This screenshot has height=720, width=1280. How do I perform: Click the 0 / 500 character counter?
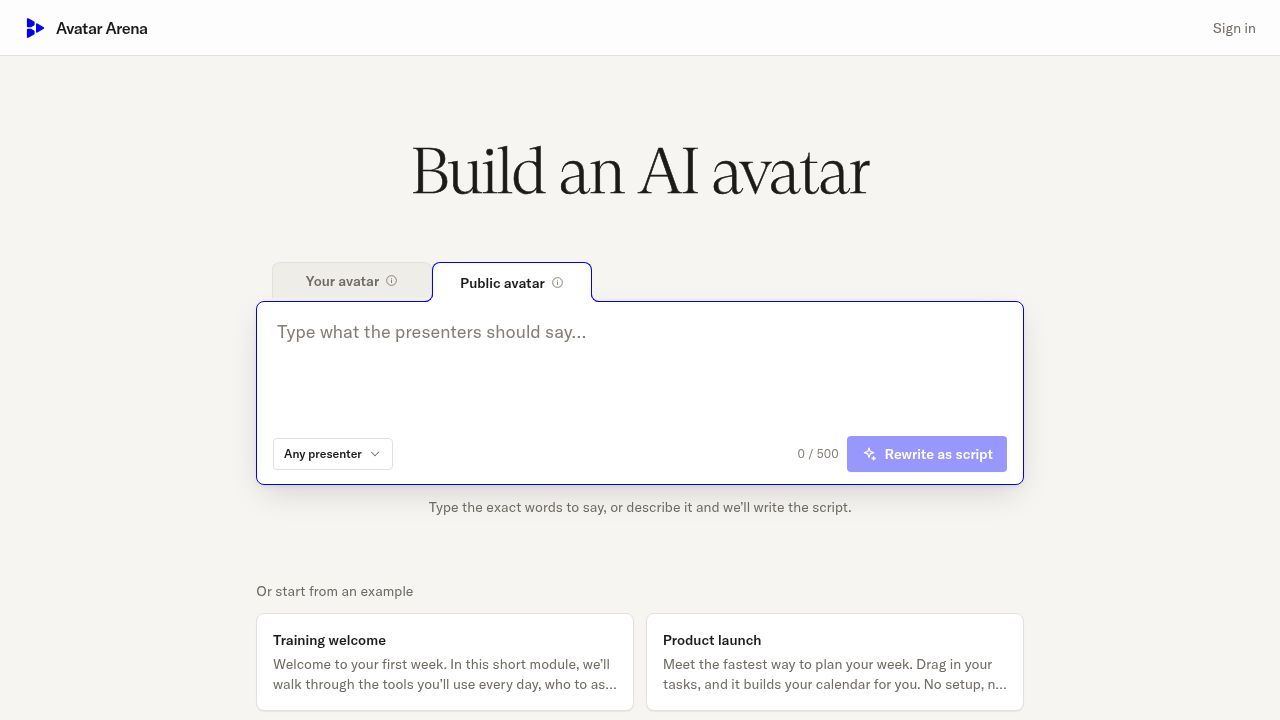[x=818, y=454]
